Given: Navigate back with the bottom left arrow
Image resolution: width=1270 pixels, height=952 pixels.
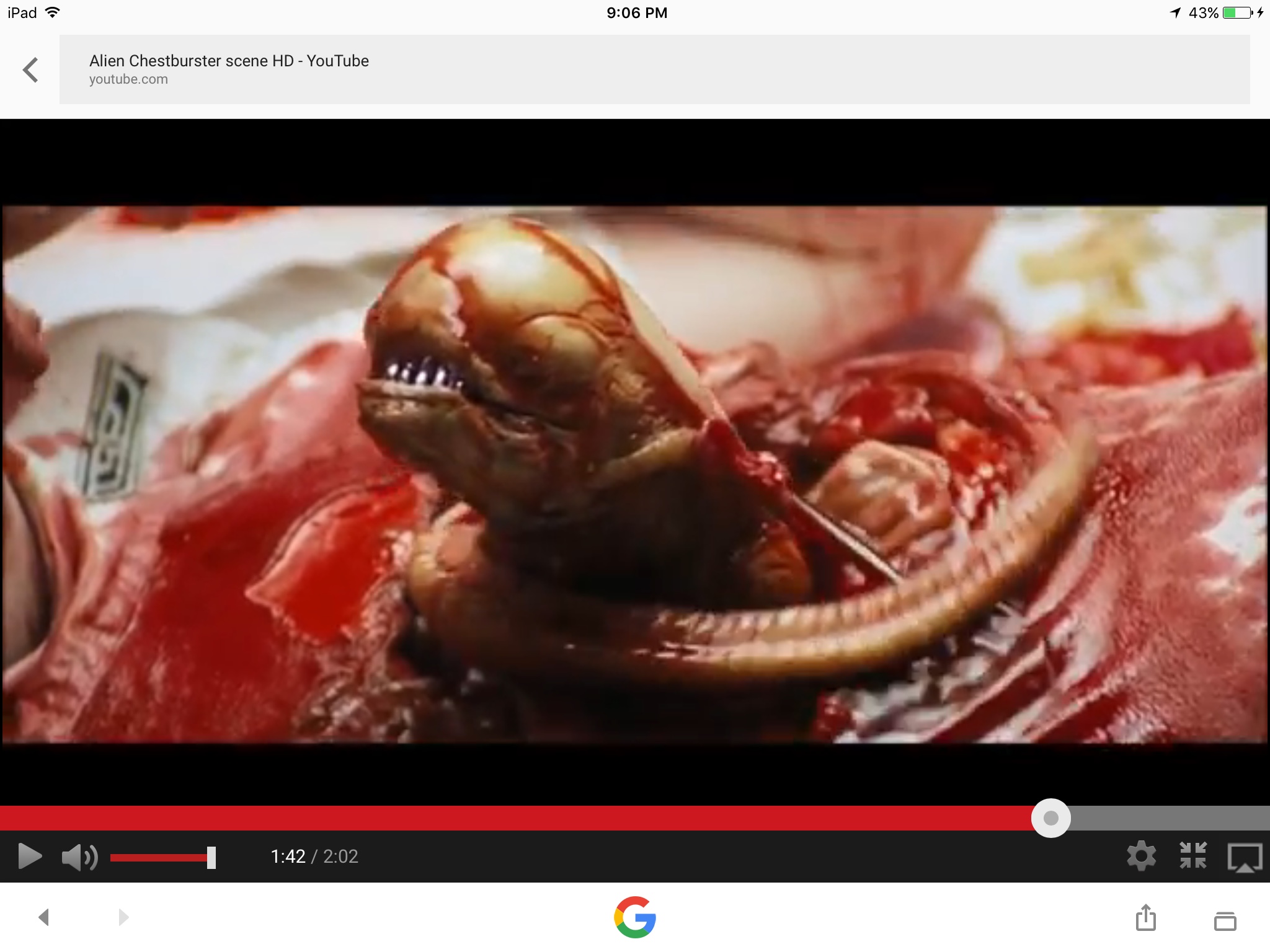Looking at the screenshot, I should coord(43,917).
